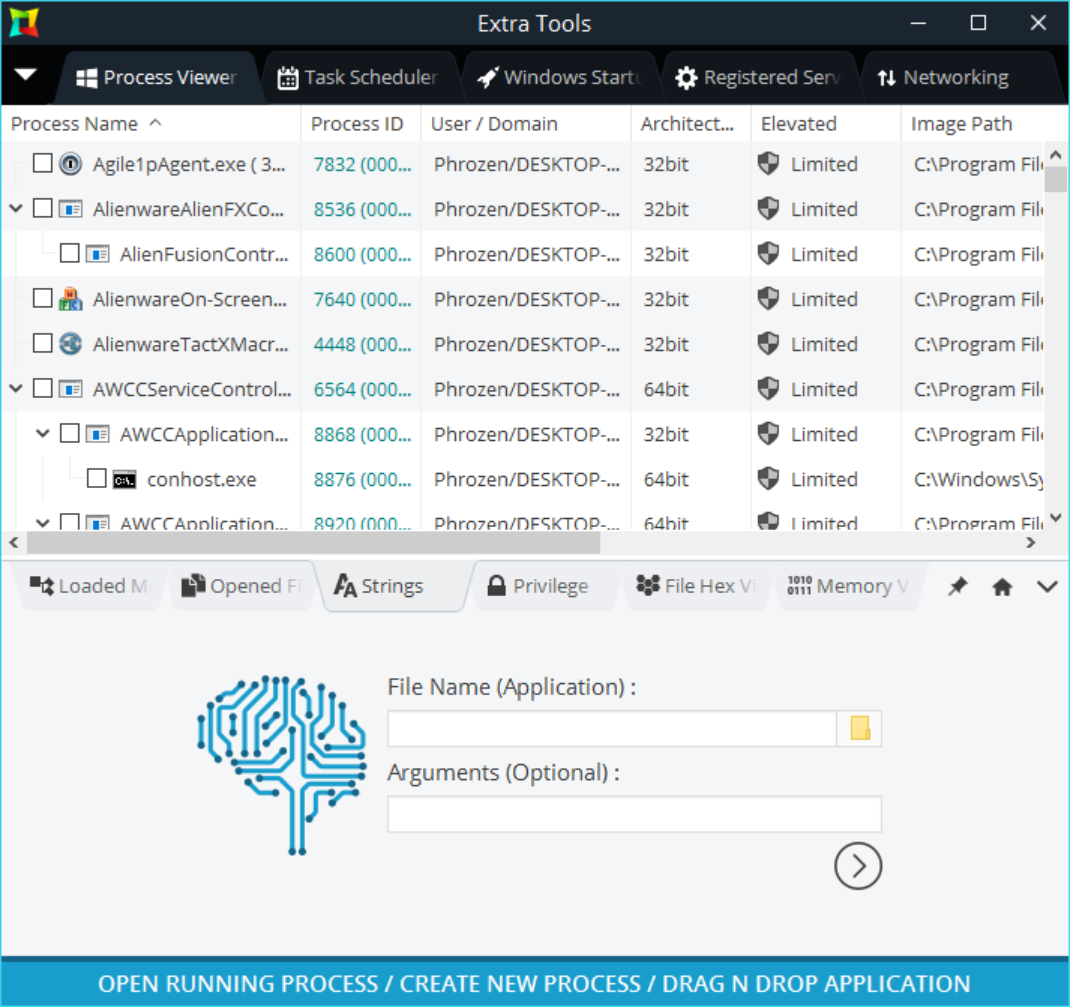The image size is (1070, 1007).
Task: Click the Agile1pAgent.exe process icon
Action: pos(70,164)
